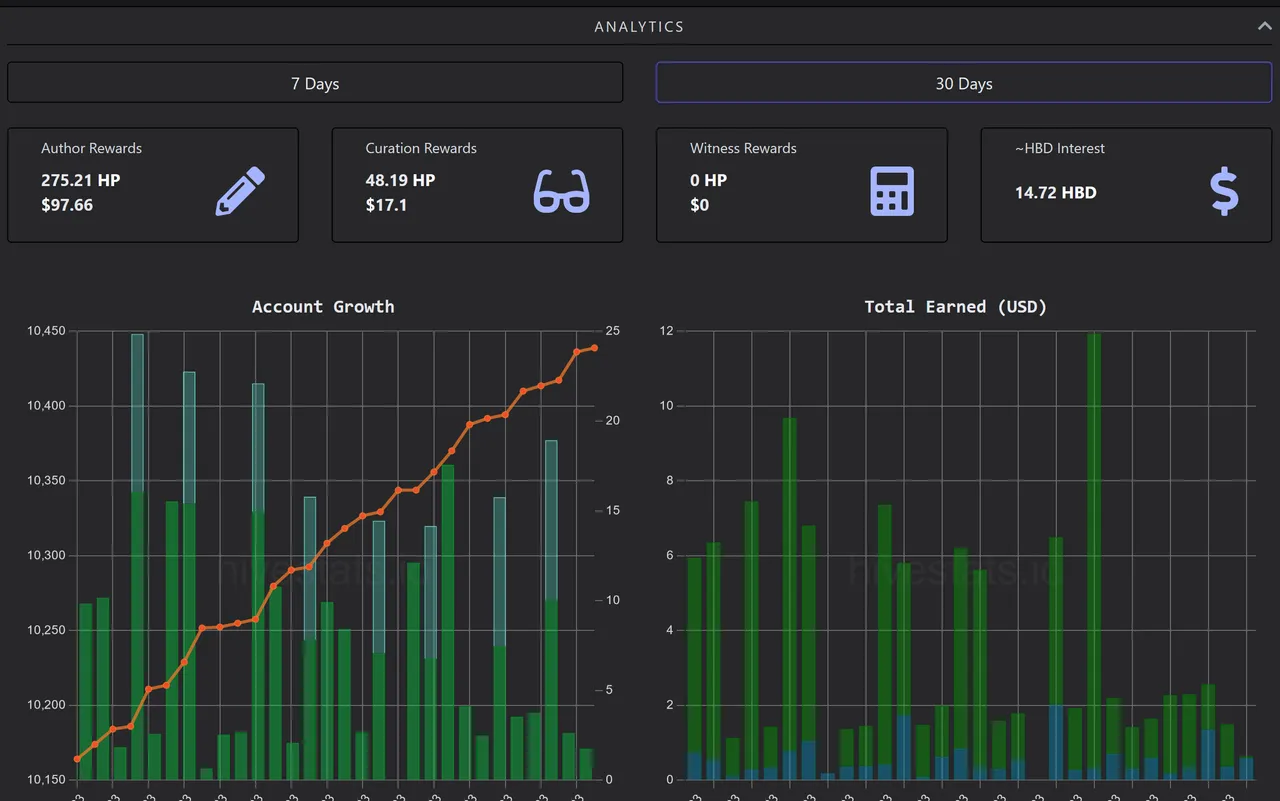Click the first orange point on growth line
This screenshot has width=1280, height=801.
[x=77, y=759]
